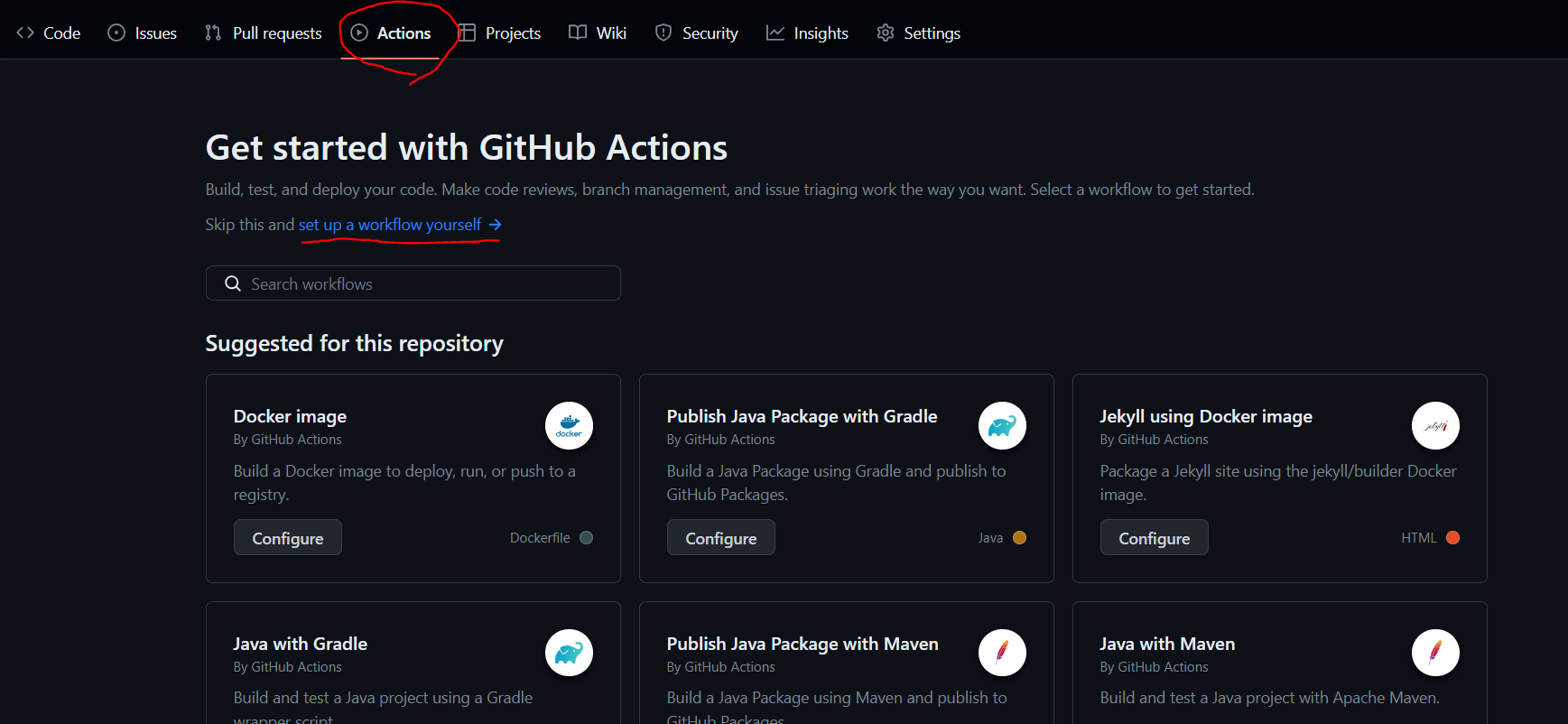Click the arrow after 'set up a workflow yourself'
Screen dimensions: 1568x724
495,225
